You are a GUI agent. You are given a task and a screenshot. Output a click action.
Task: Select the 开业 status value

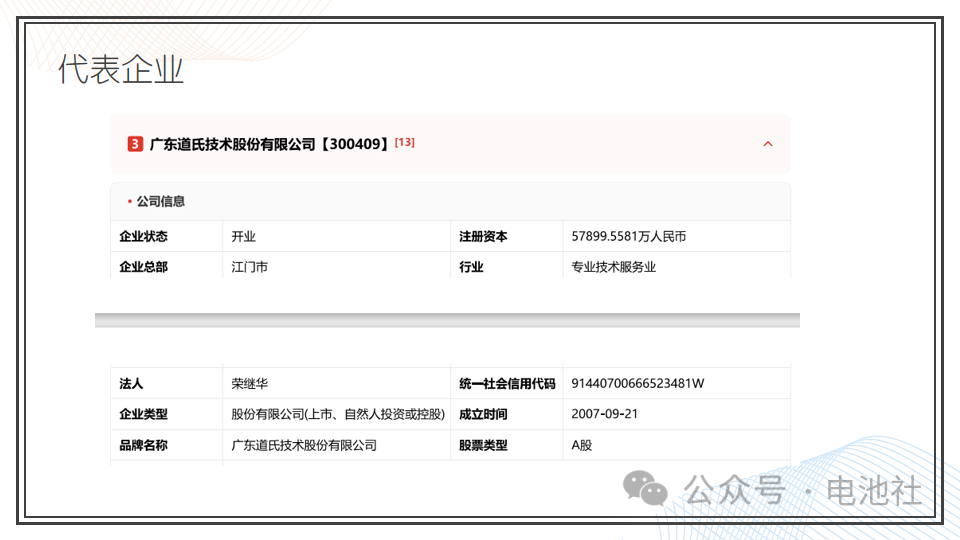pyautogui.click(x=243, y=236)
